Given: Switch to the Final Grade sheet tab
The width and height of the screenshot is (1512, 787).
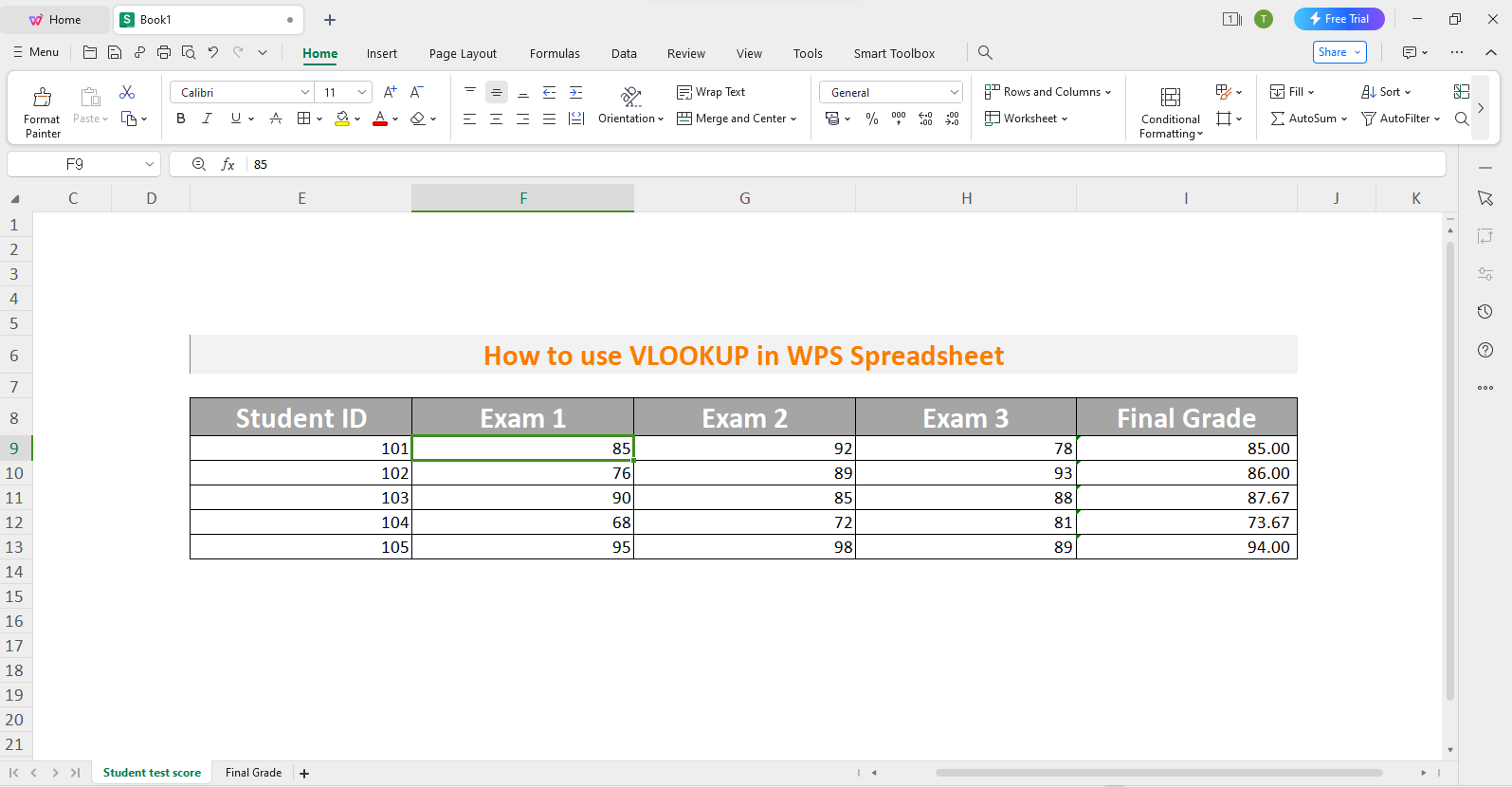Looking at the screenshot, I should pyautogui.click(x=253, y=773).
